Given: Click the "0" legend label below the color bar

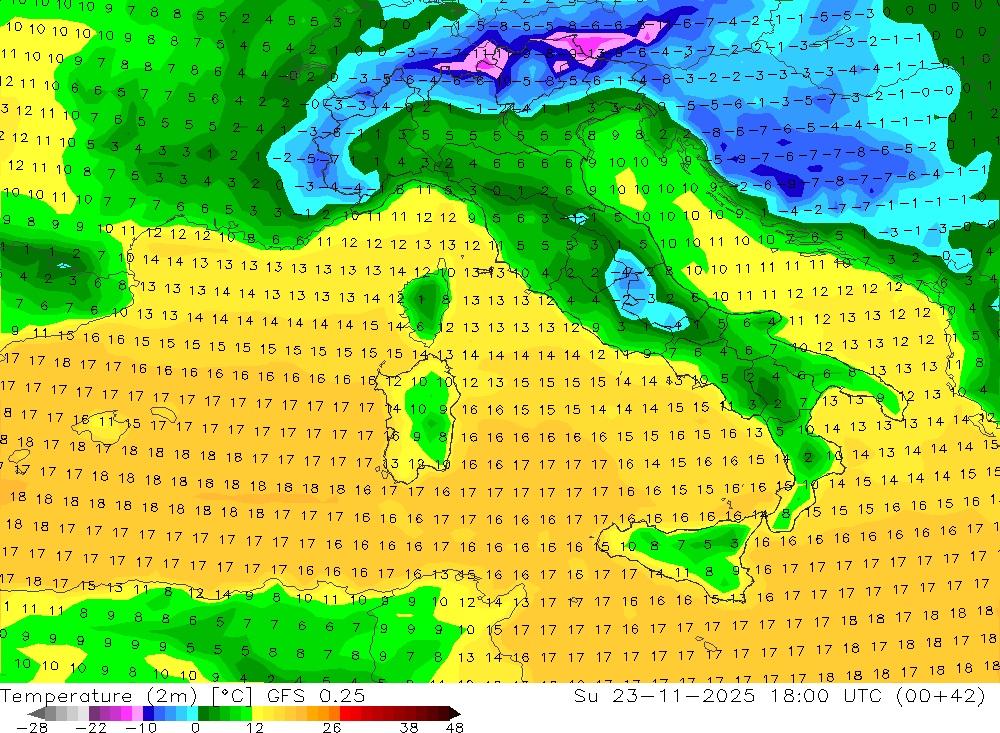Looking at the screenshot, I should (195, 728).
